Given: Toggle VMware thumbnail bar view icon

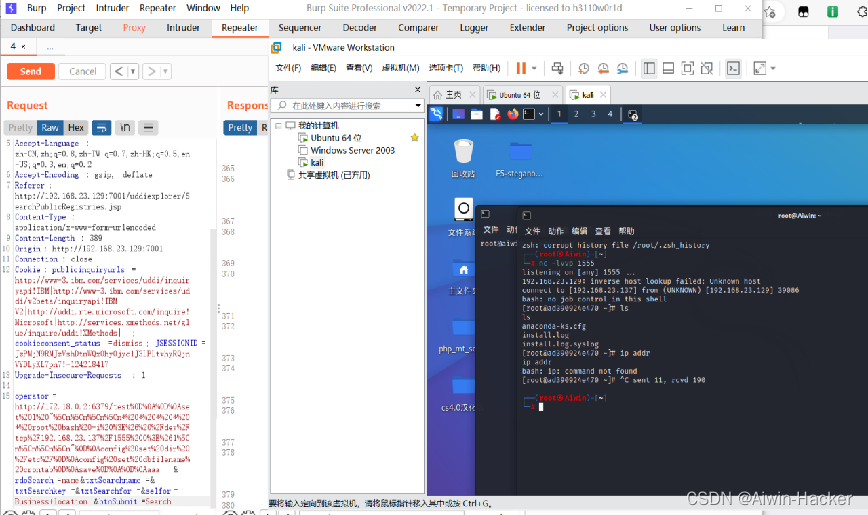Looking at the screenshot, I should pyautogui.click(x=668, y=68).
